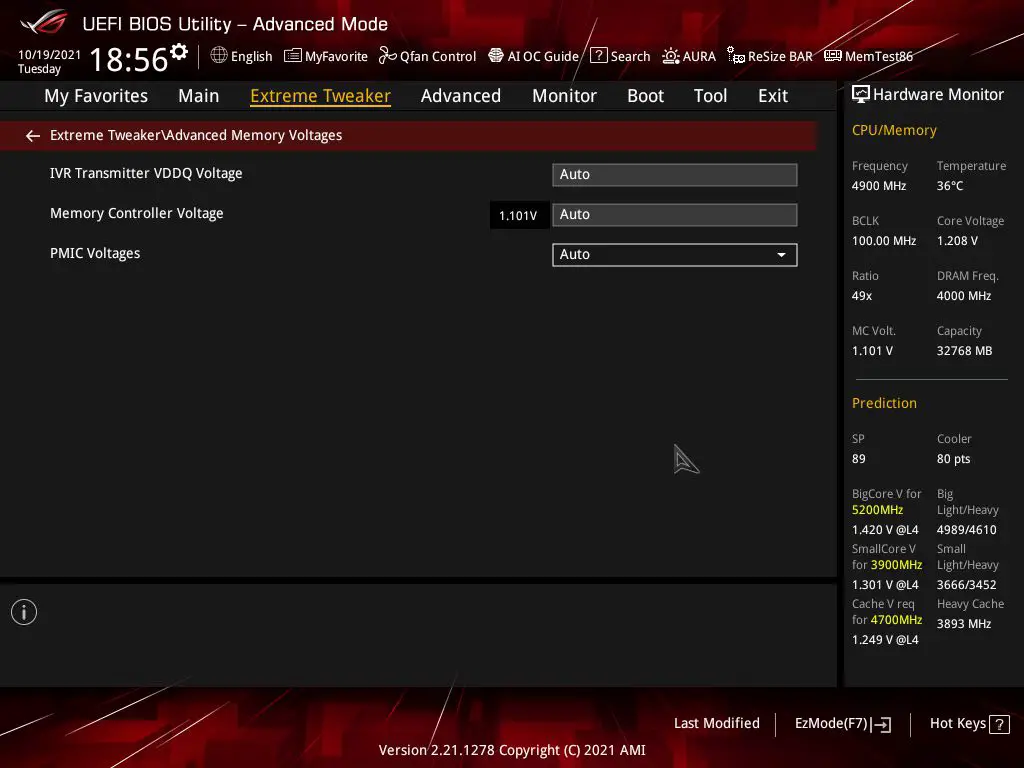The image size is (1024, 768).
Task: Click the 4989/4610 Big Light/Heavy value
Action: [967, 530]
